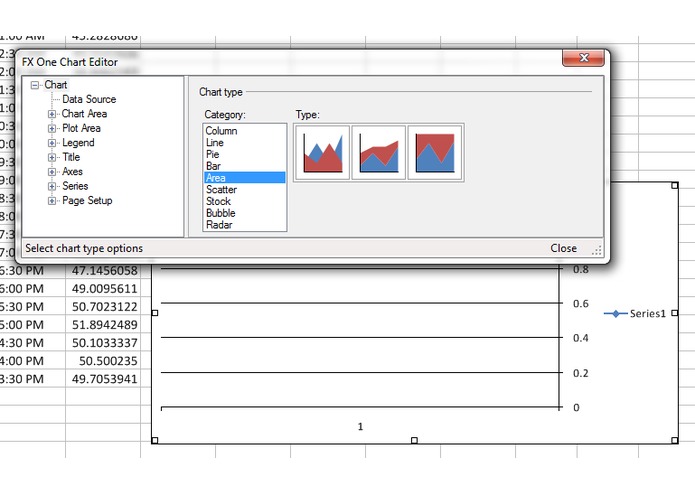This screenshot has width=695, height=494.
Task: Click the 0.6 axis label on chart
Action: [x=581, y=304]
